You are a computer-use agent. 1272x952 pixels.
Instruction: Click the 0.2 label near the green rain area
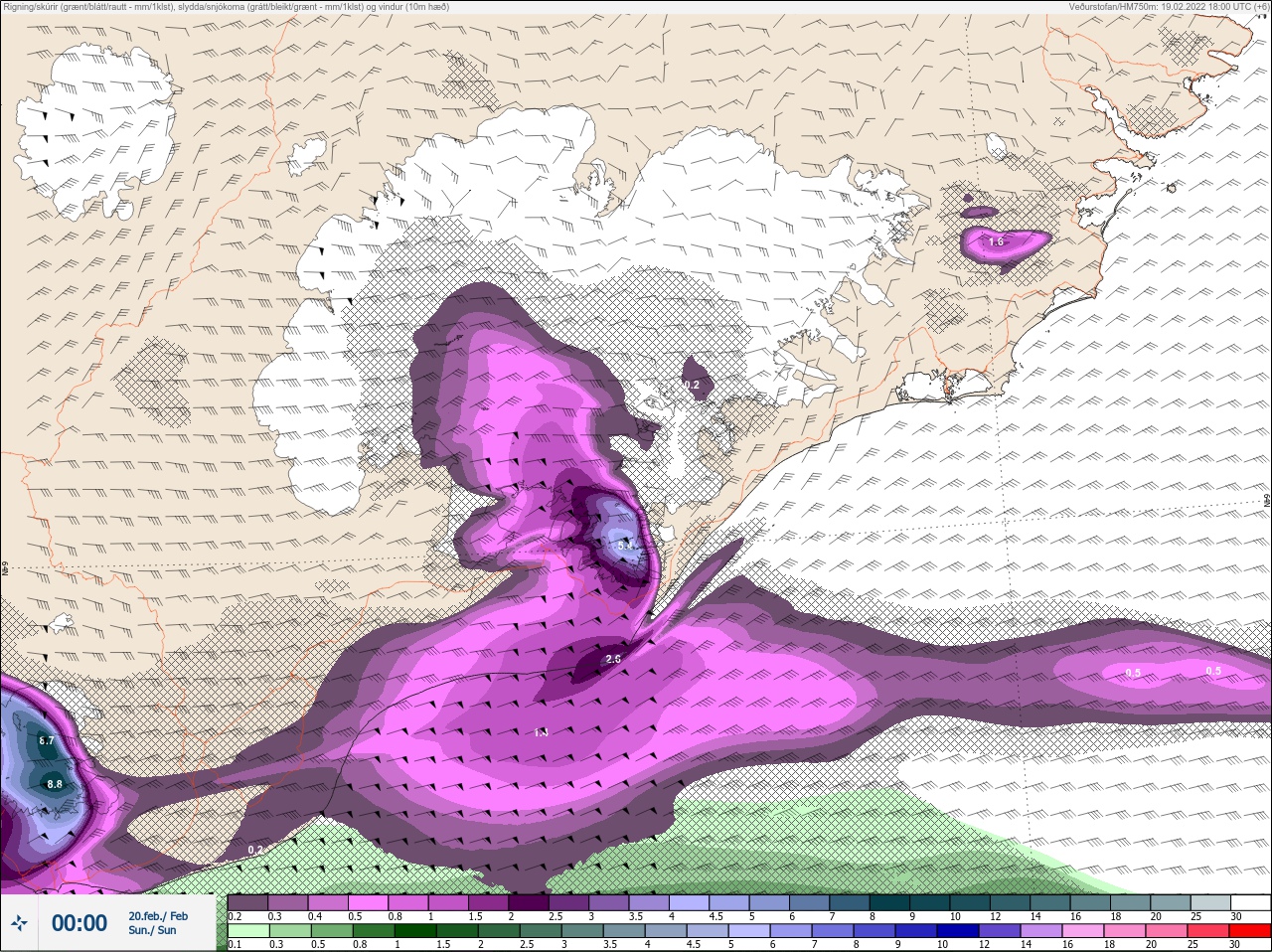[x=255, y=850]
